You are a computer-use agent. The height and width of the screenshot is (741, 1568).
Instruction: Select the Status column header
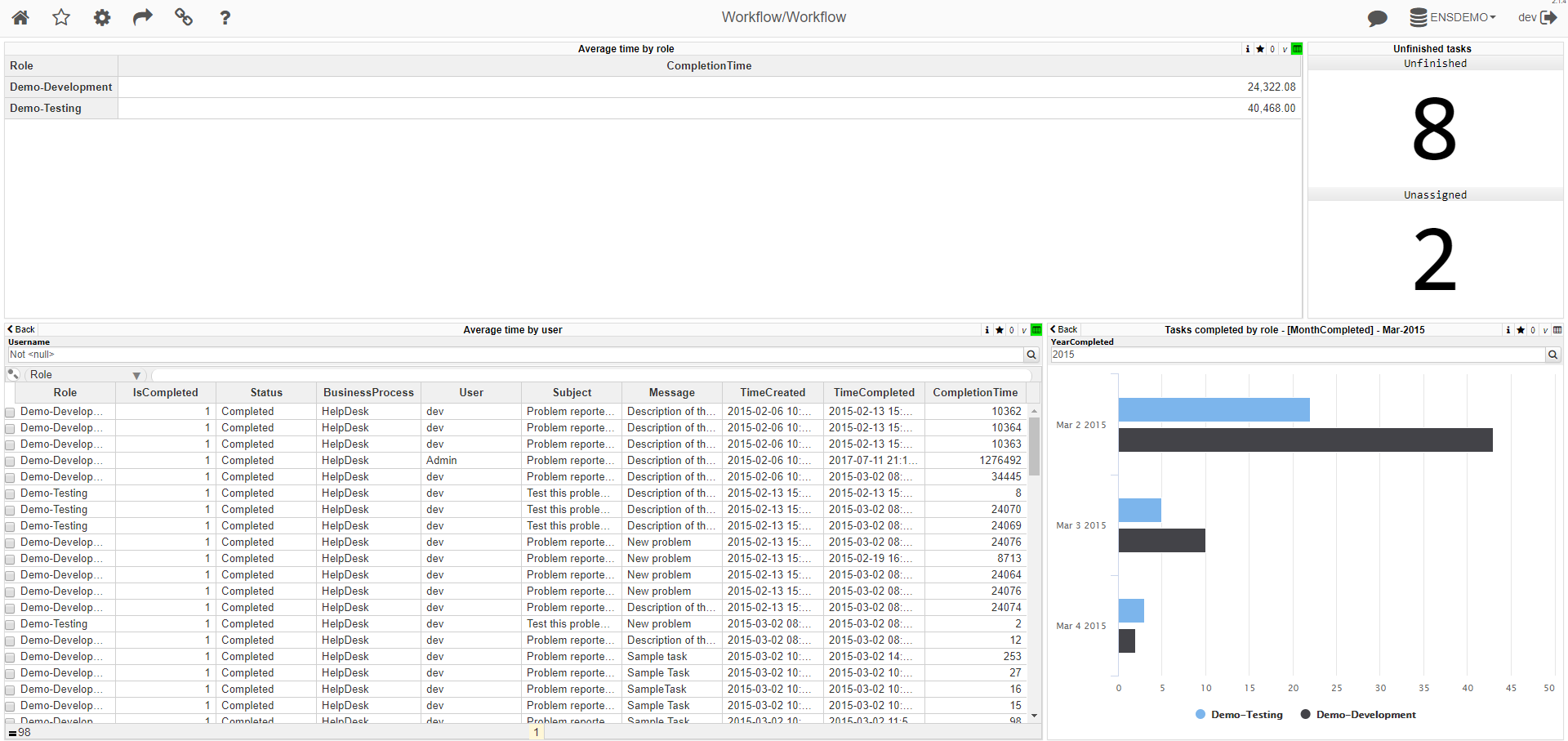tap(265, 392)
